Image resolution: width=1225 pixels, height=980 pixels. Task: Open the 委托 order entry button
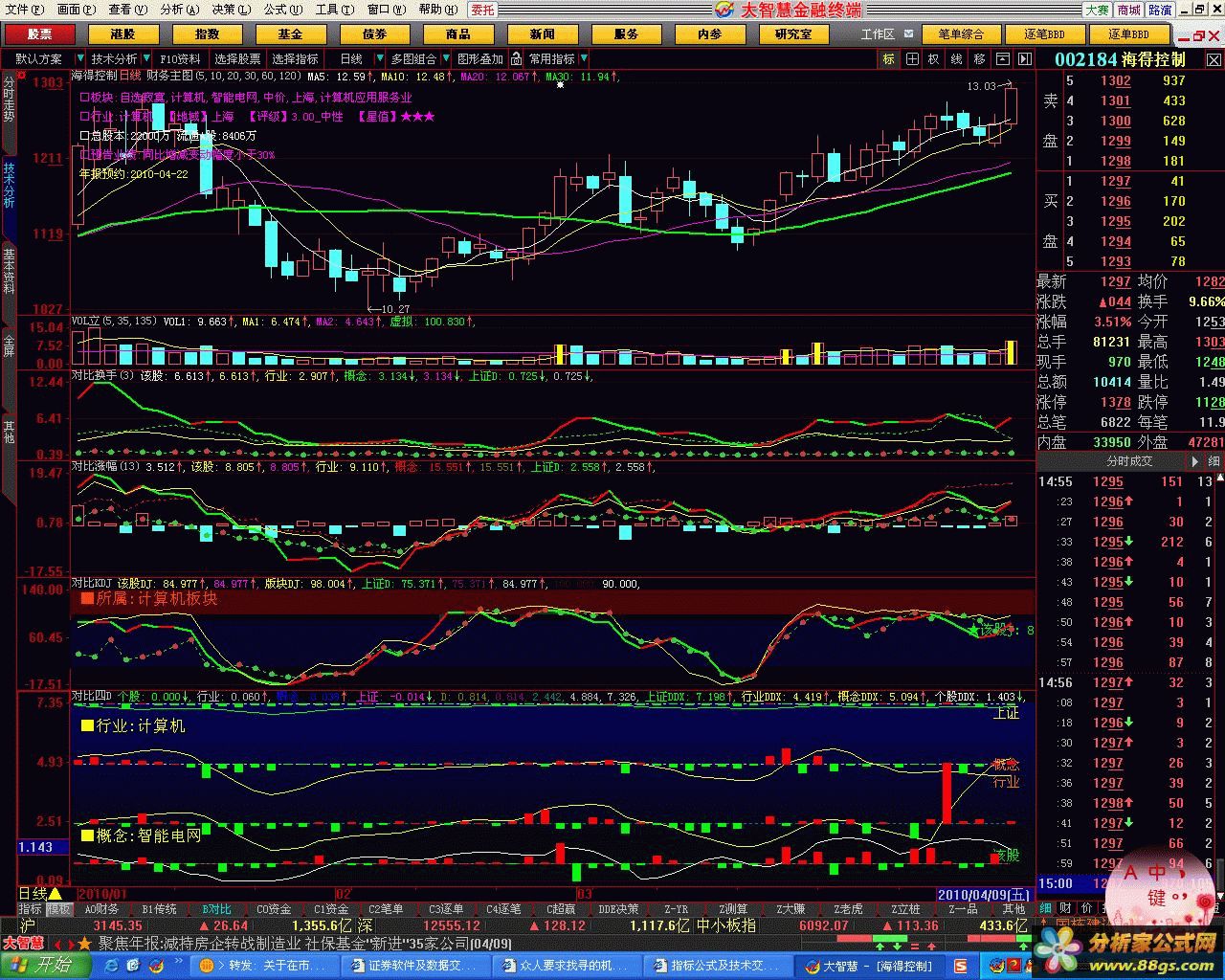(483, 10)
